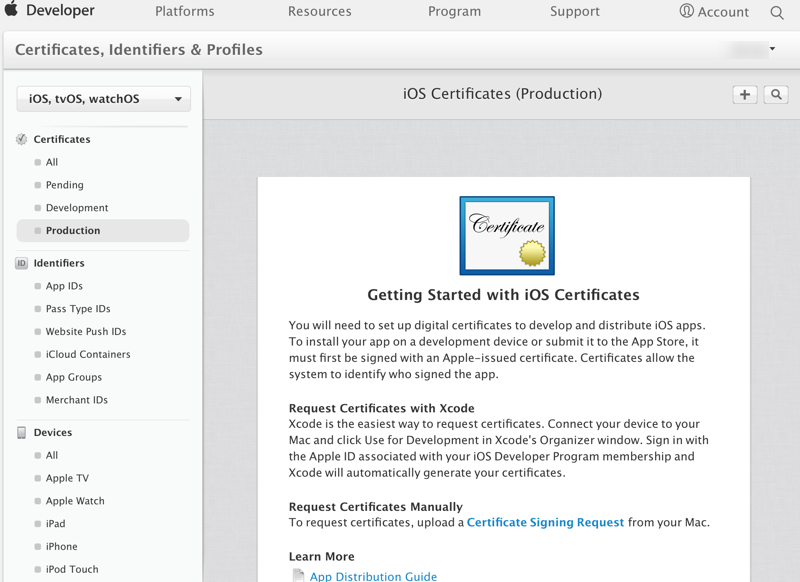Click the Certificates section seal icon
The height and width of the screenshot is (582, 800).
click(x=22, y=140)
